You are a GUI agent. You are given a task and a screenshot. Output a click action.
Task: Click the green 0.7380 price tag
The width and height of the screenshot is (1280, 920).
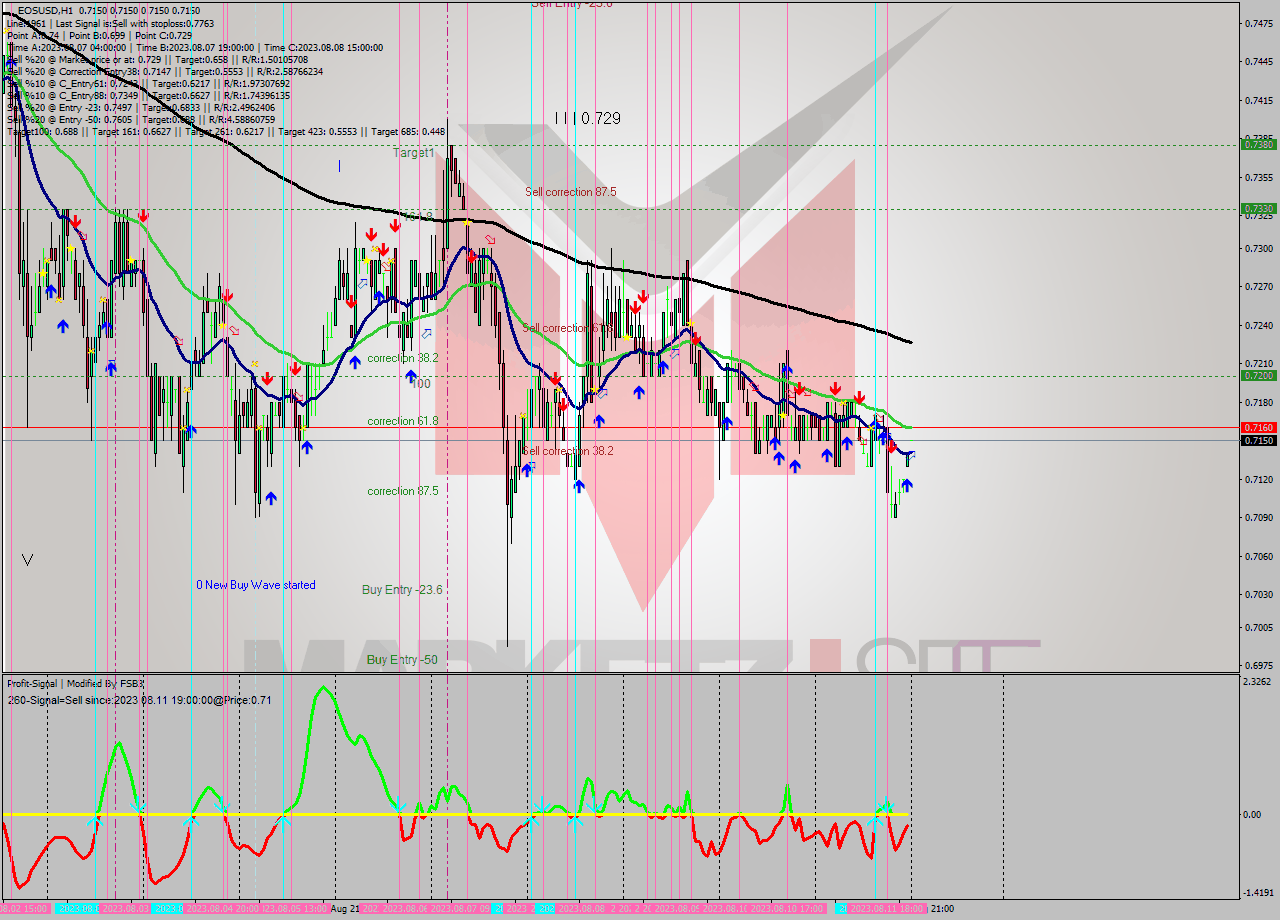click(1258, 145)
